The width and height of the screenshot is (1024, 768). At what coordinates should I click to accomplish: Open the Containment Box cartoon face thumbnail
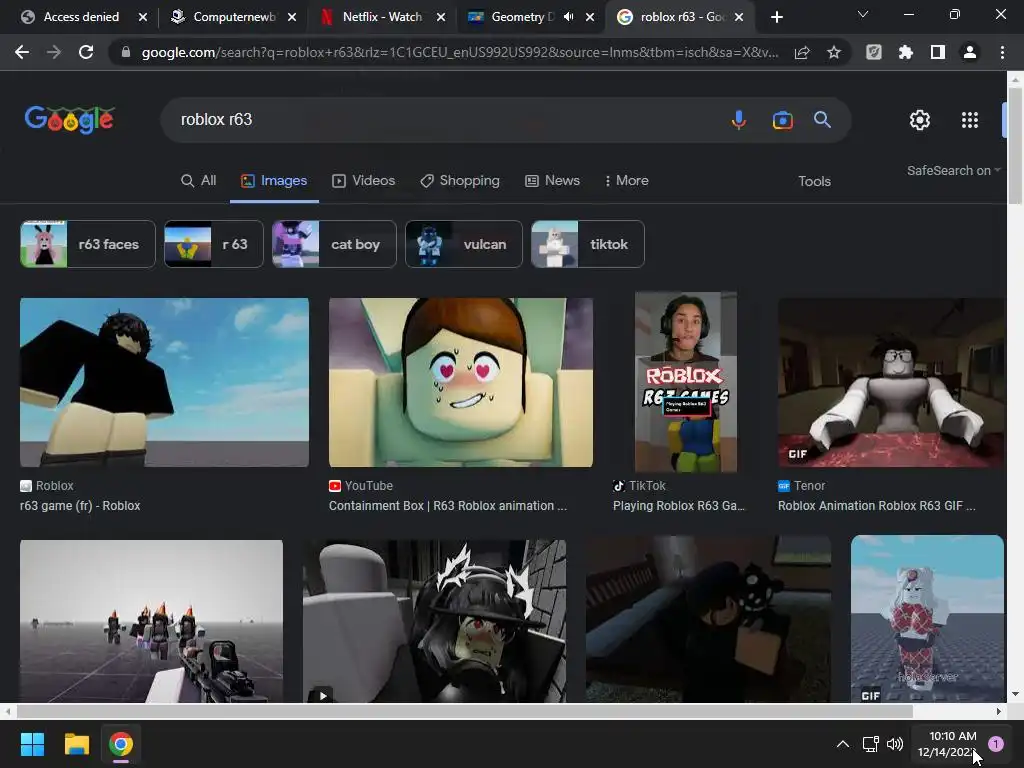461,383
